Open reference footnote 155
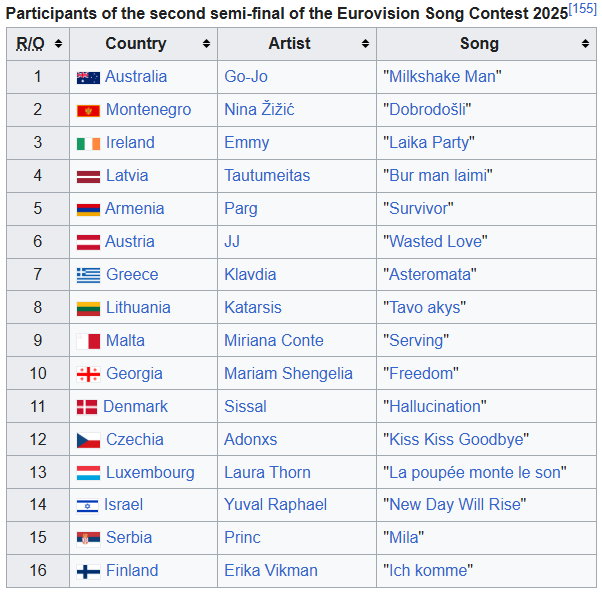602x597 pixels. [582, 8]
